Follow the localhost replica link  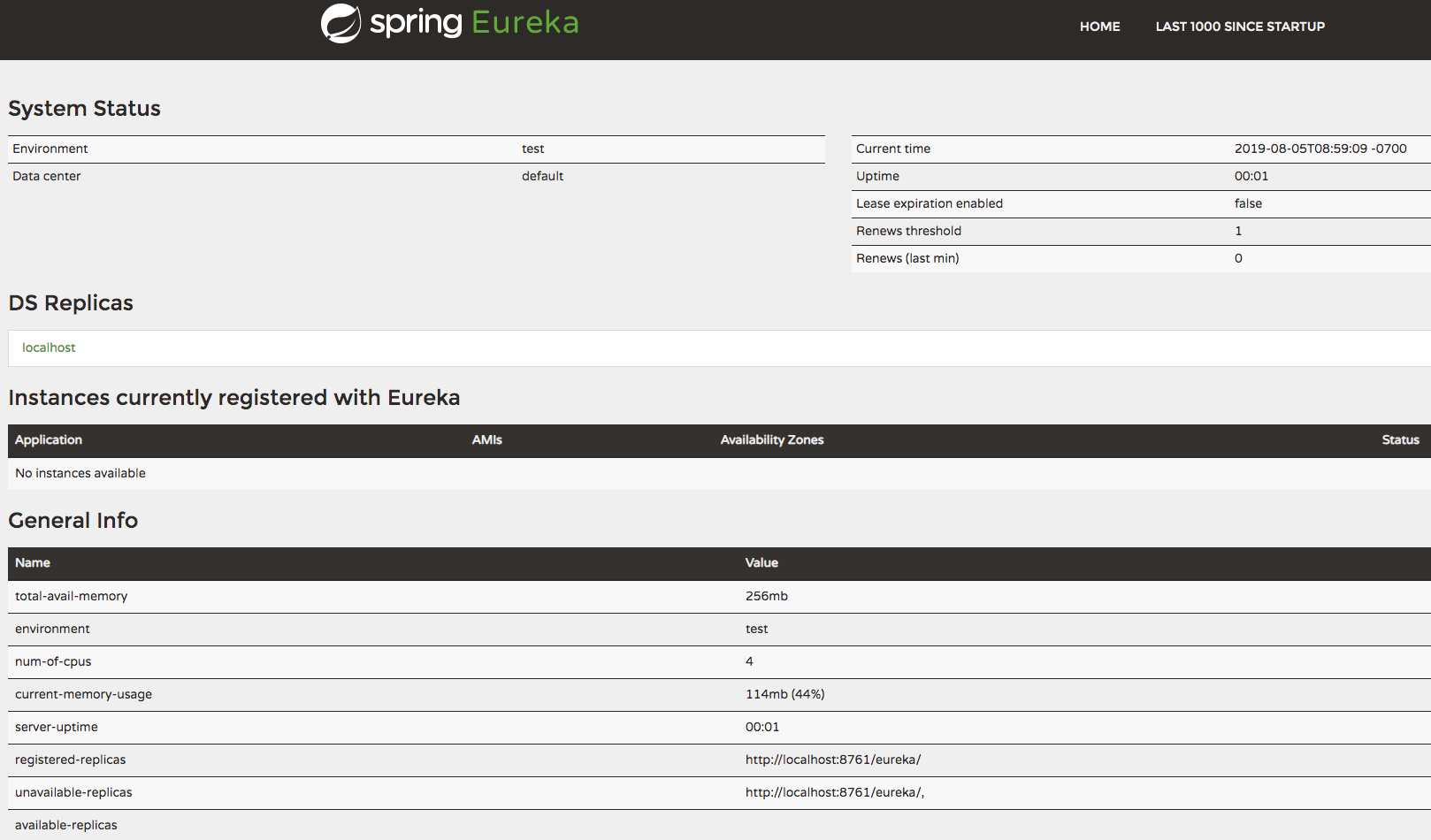tap(49, 347)
